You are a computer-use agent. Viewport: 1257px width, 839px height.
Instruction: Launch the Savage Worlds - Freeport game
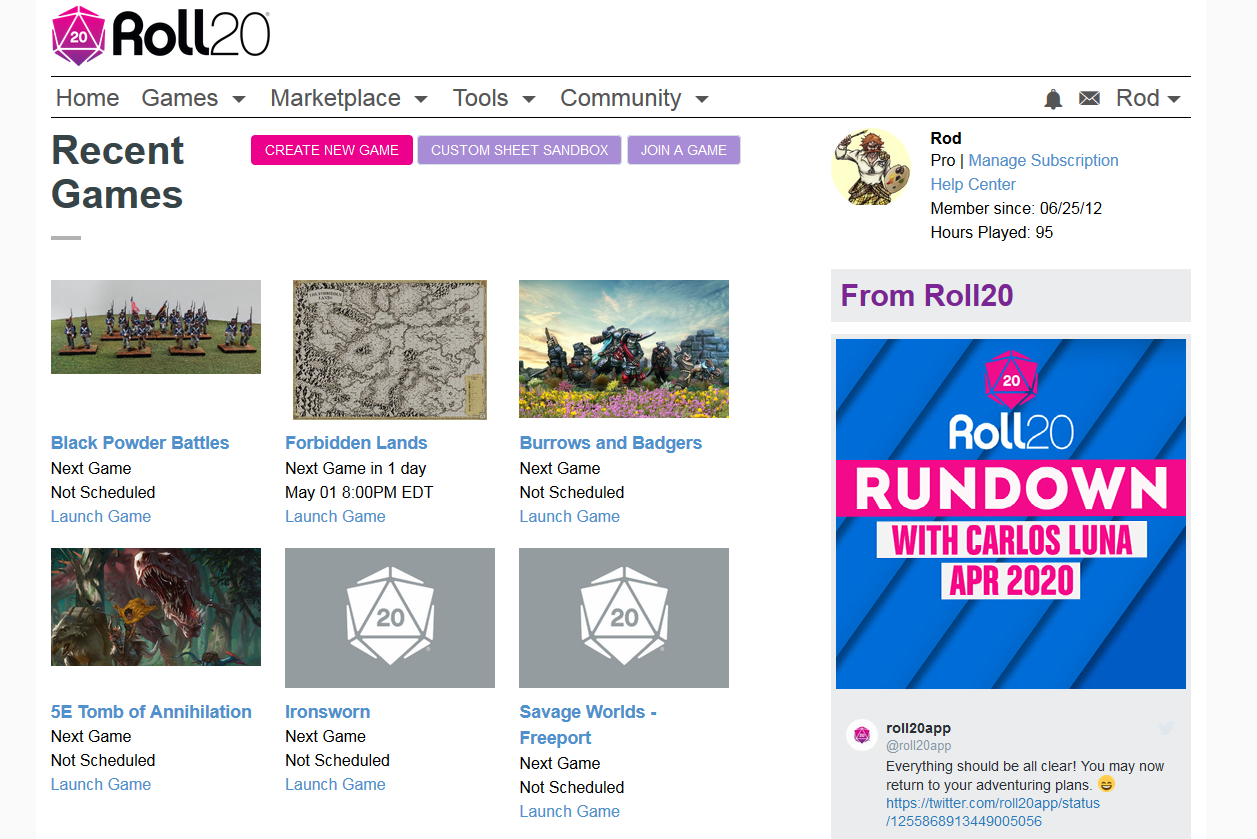[570, 811]
